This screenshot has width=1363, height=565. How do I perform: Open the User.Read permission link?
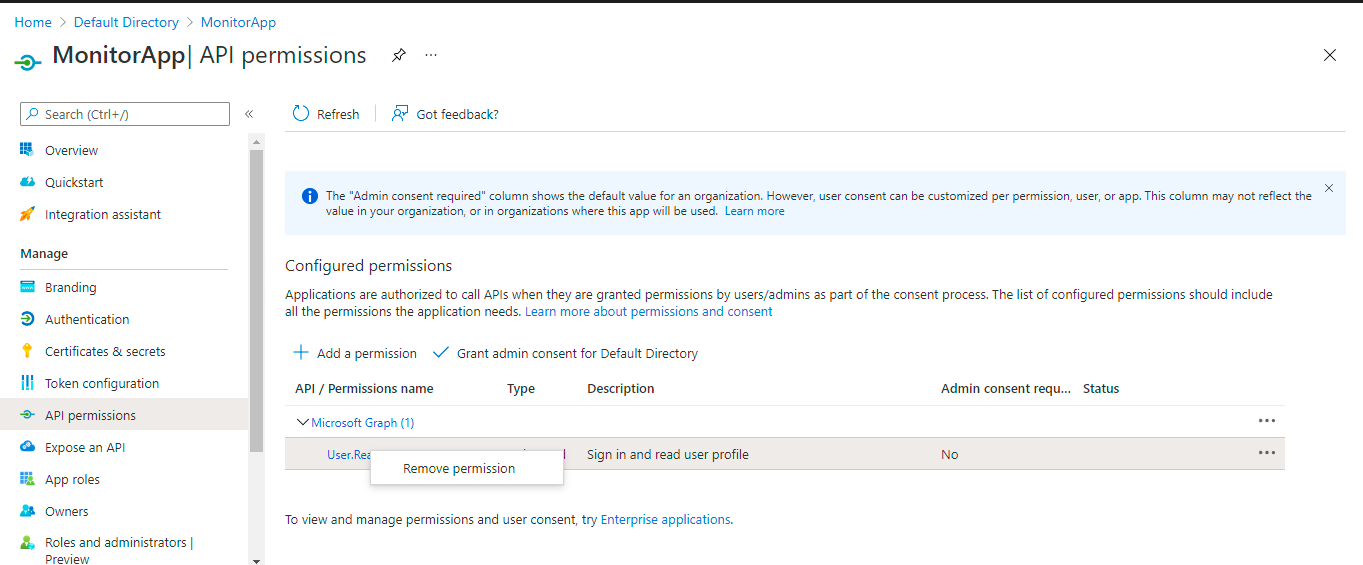[349, 454]
